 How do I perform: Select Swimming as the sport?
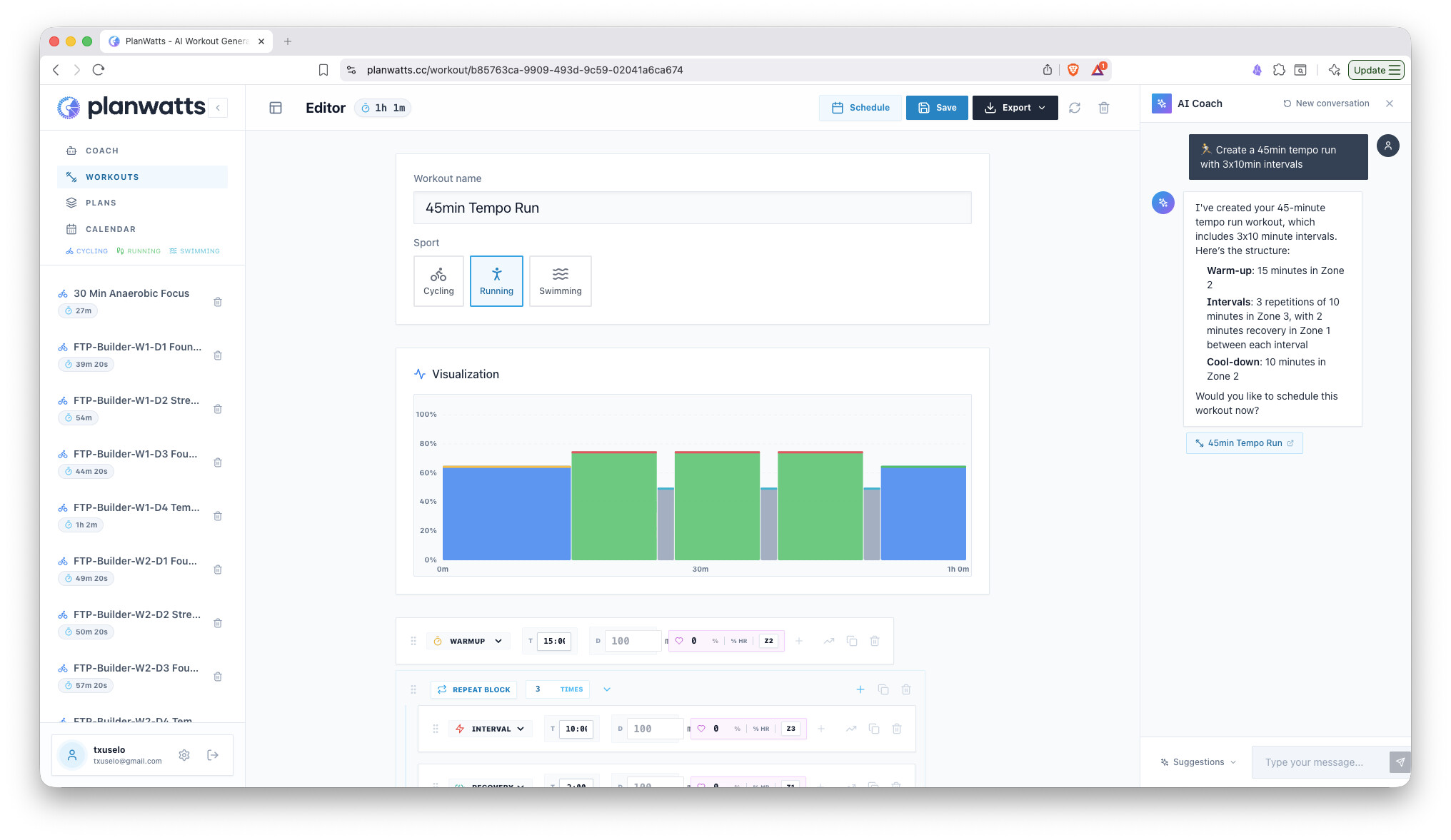[x=560, y=281]
